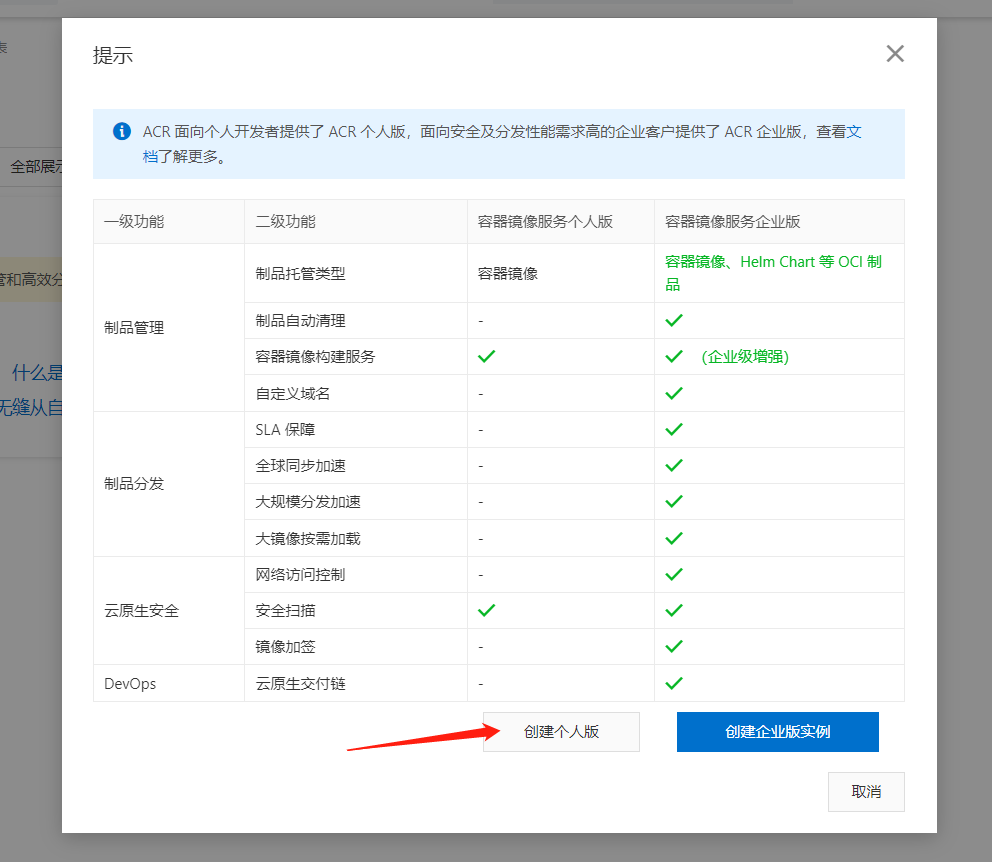Screen dimensions: 992x862
Task: Click the green 容器镜像、Helm Chart 等 OCI 制品 text
Action: pos(773,273)
